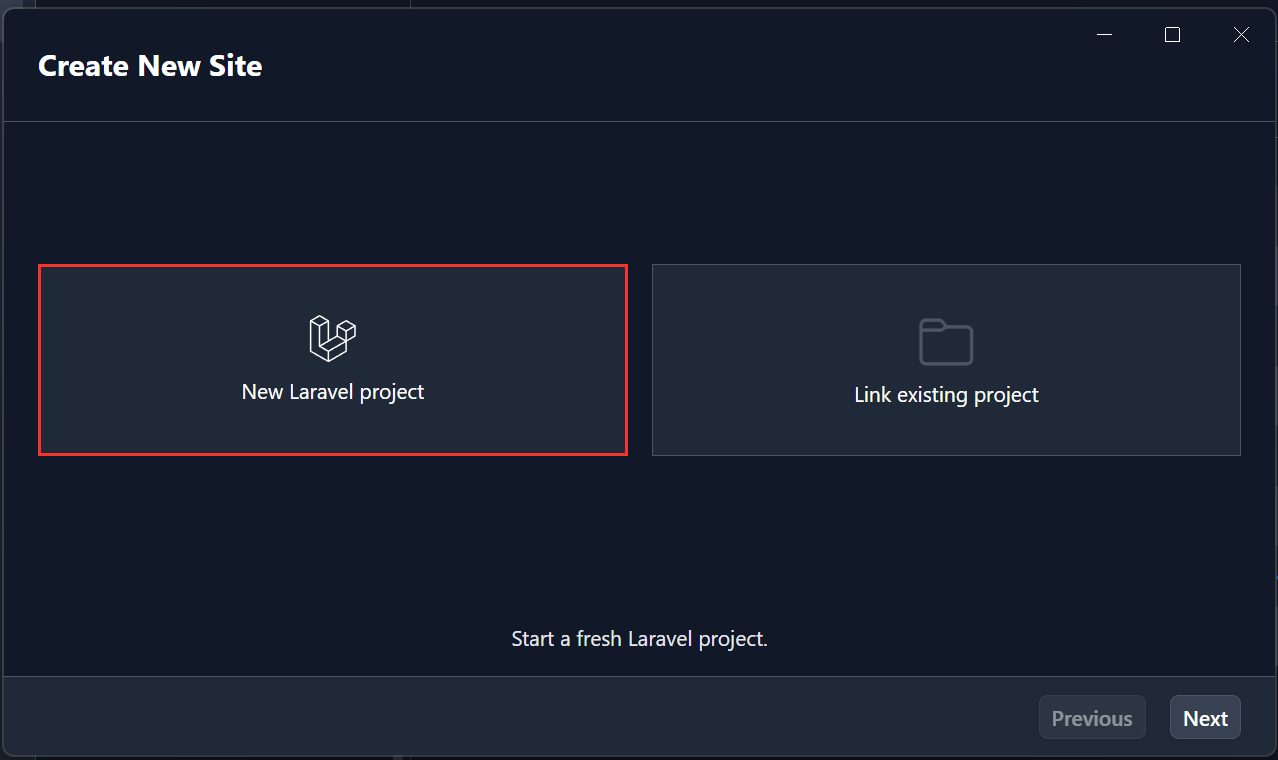Go to the Next step
The image size is (1278, 760).
point(1205,718)
